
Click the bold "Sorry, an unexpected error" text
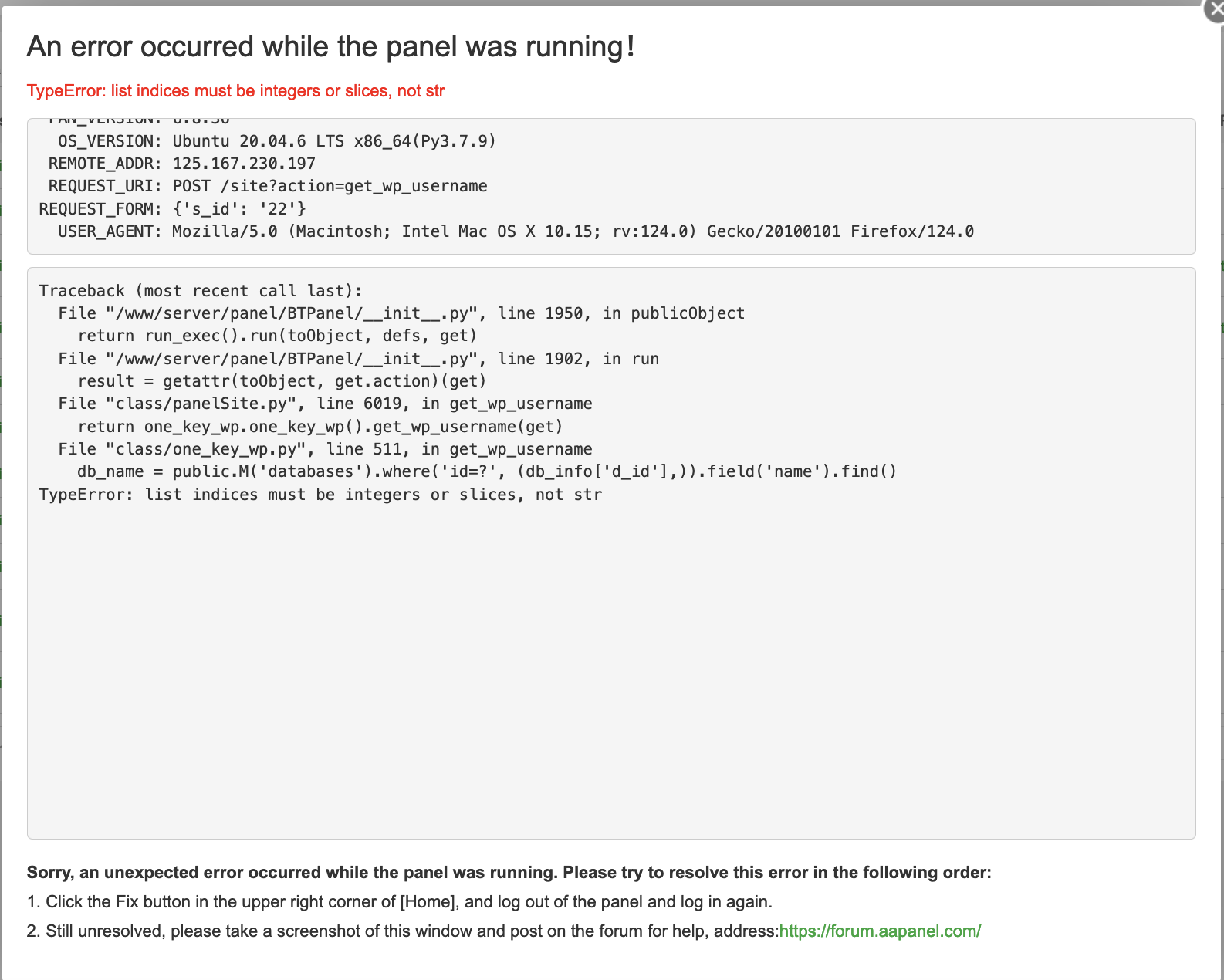(509, 873)
